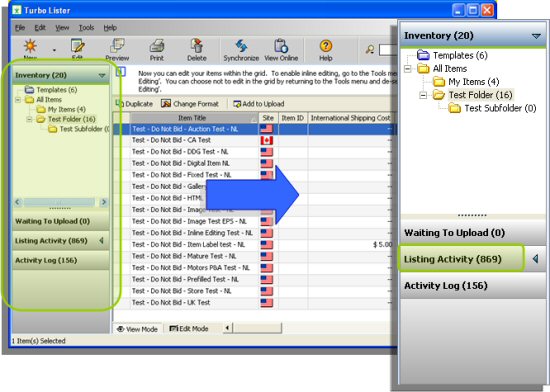
Task: Switch to the View Mode tab
Action: [x=137, y=329]
